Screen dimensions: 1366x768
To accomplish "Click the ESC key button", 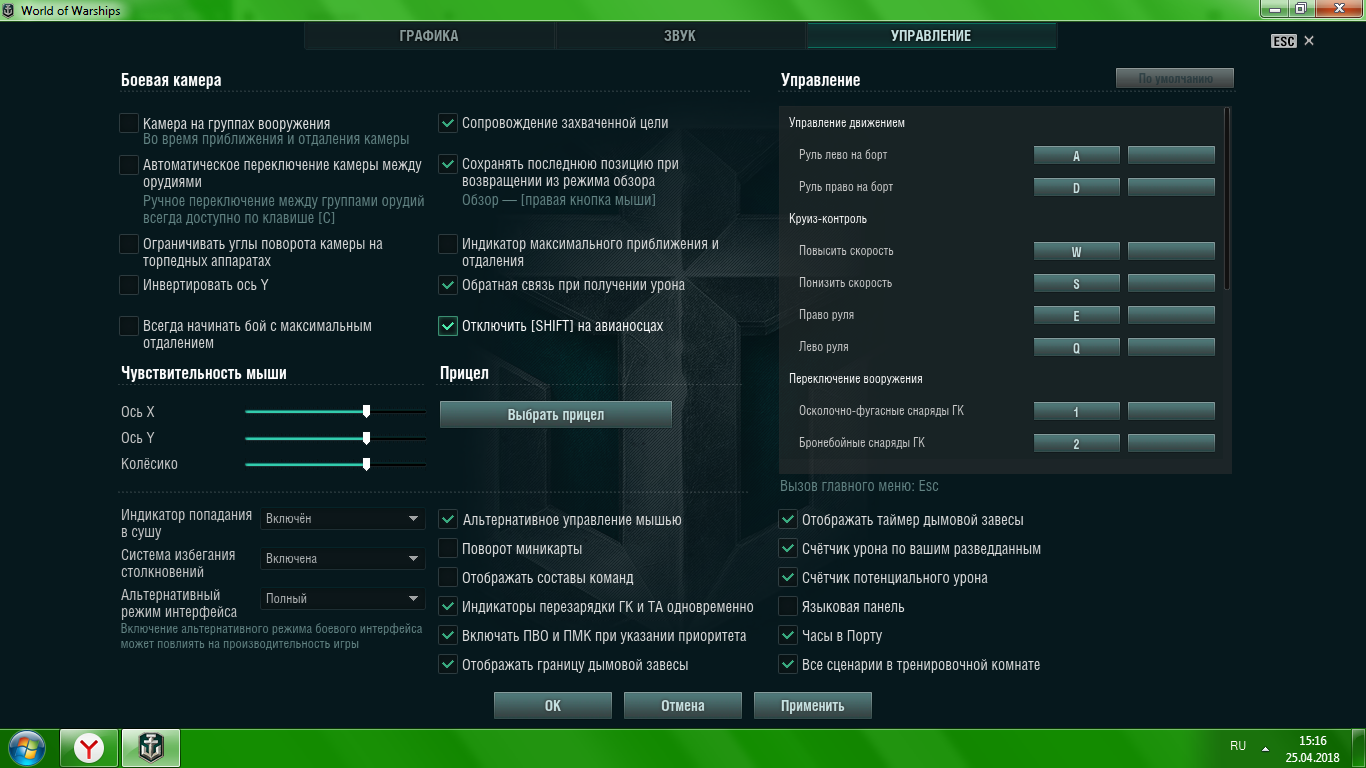I will [x=1284, y=41].
